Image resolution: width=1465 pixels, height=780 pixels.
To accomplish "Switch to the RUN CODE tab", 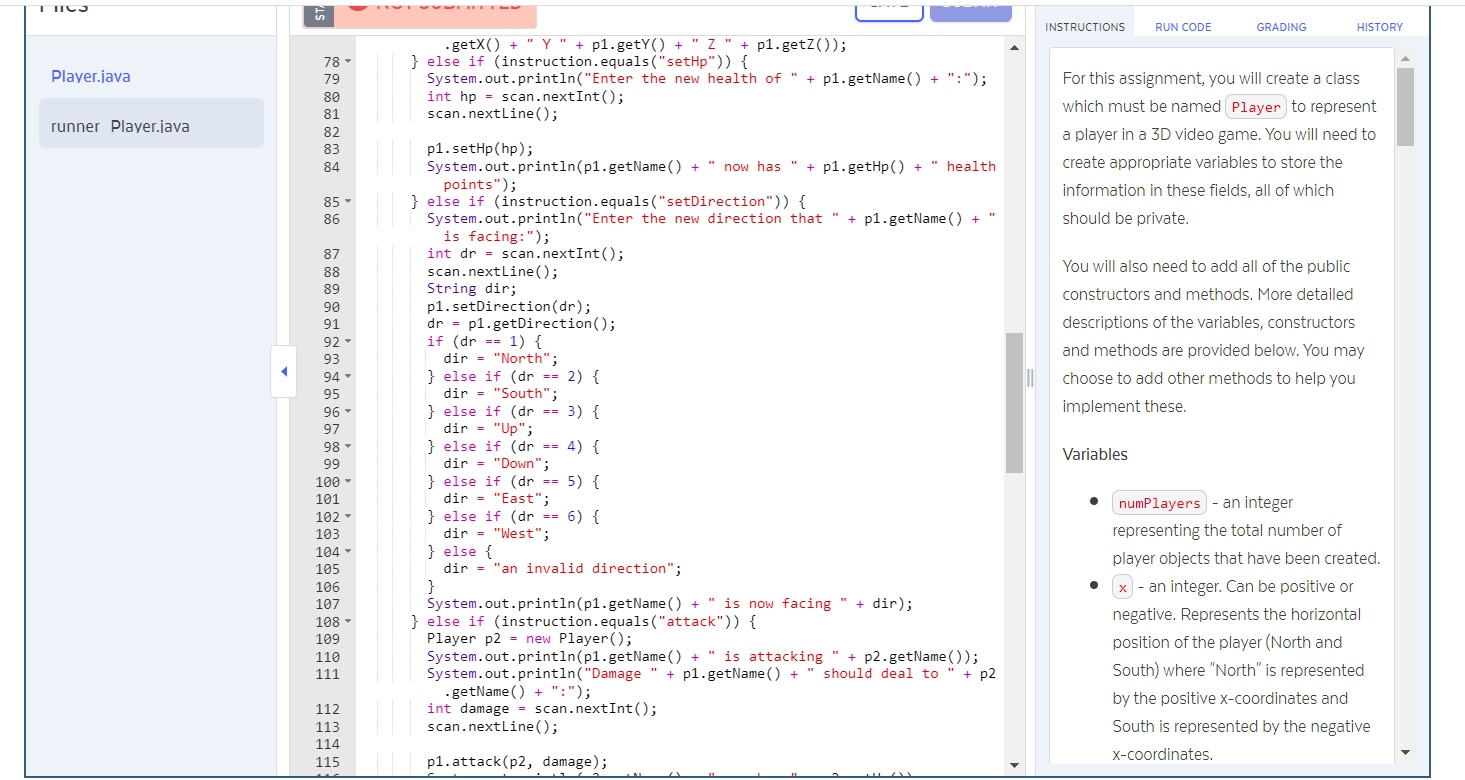I will point(1183,27).
